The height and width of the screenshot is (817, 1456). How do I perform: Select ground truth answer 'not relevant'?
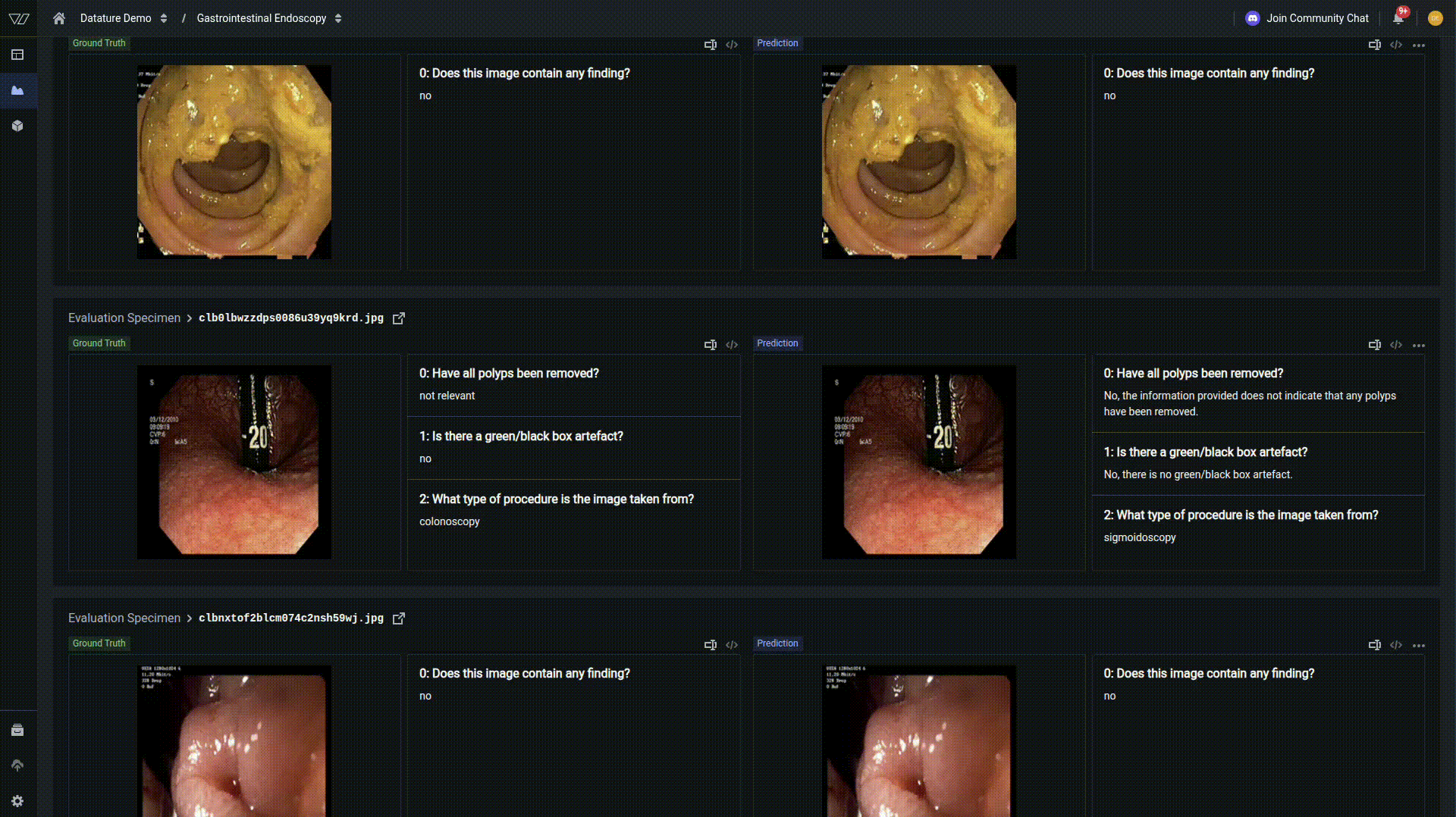(x=447, y=396)
